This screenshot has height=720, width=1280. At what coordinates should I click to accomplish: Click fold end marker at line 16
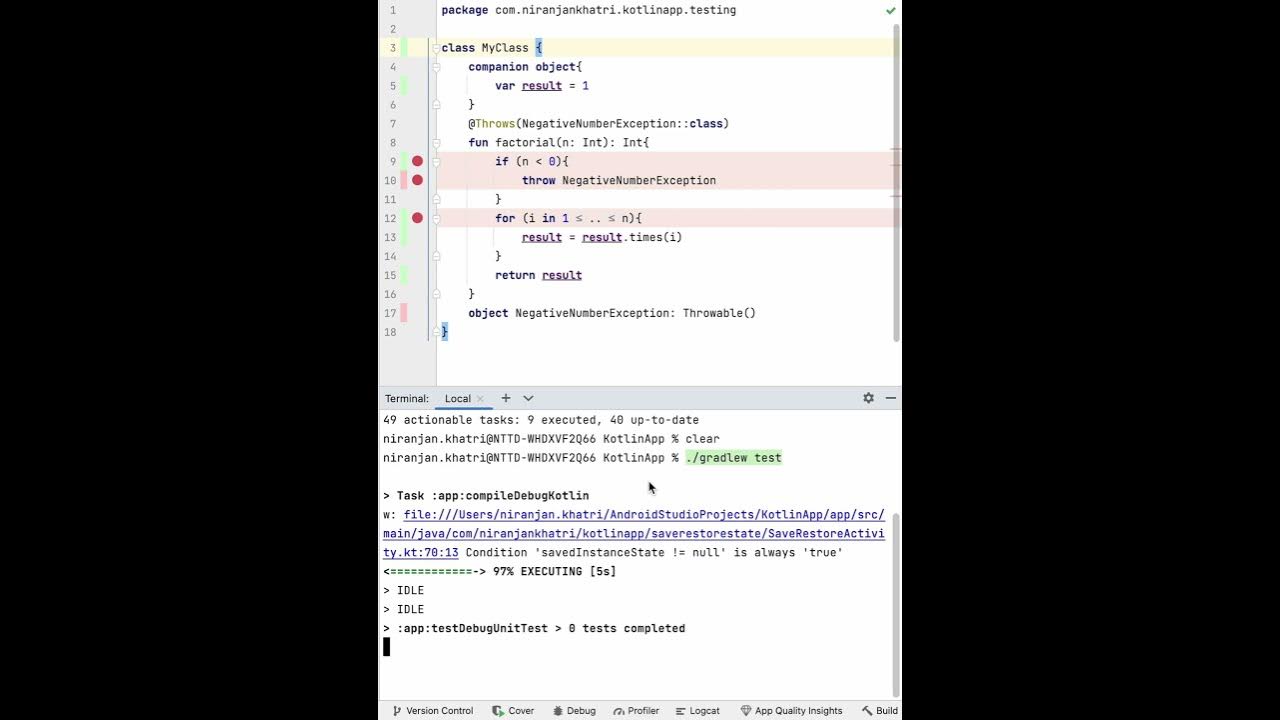[436, 294]
